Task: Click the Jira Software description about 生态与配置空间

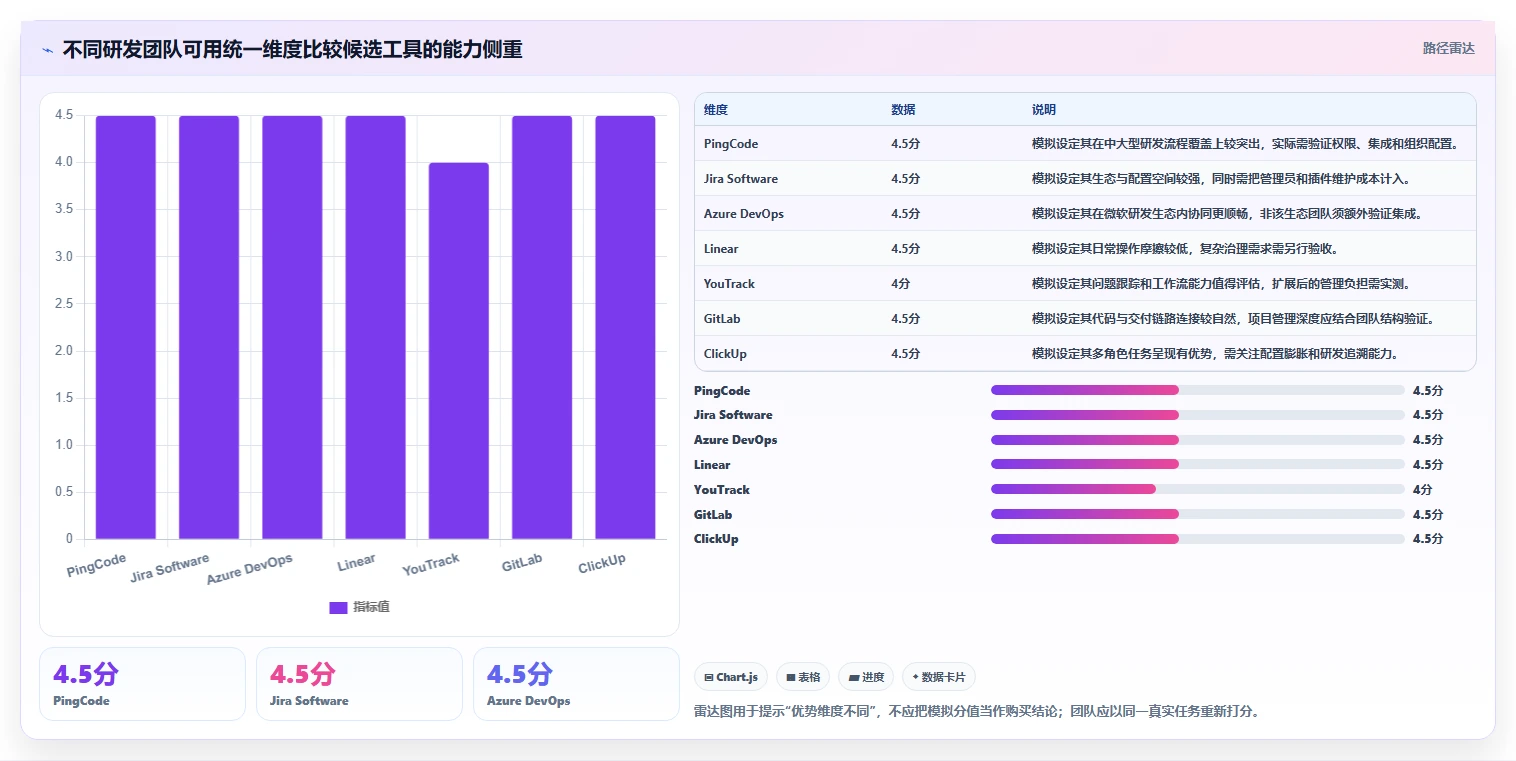Action: (1221, 179)
